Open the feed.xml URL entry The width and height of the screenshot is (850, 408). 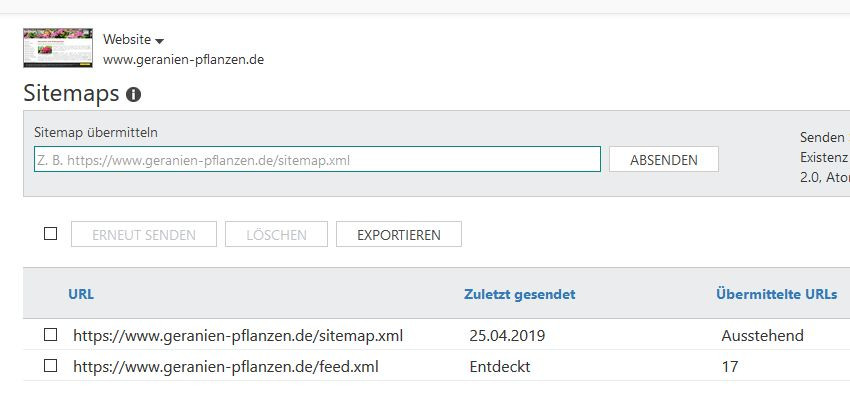tap(226, 366)
